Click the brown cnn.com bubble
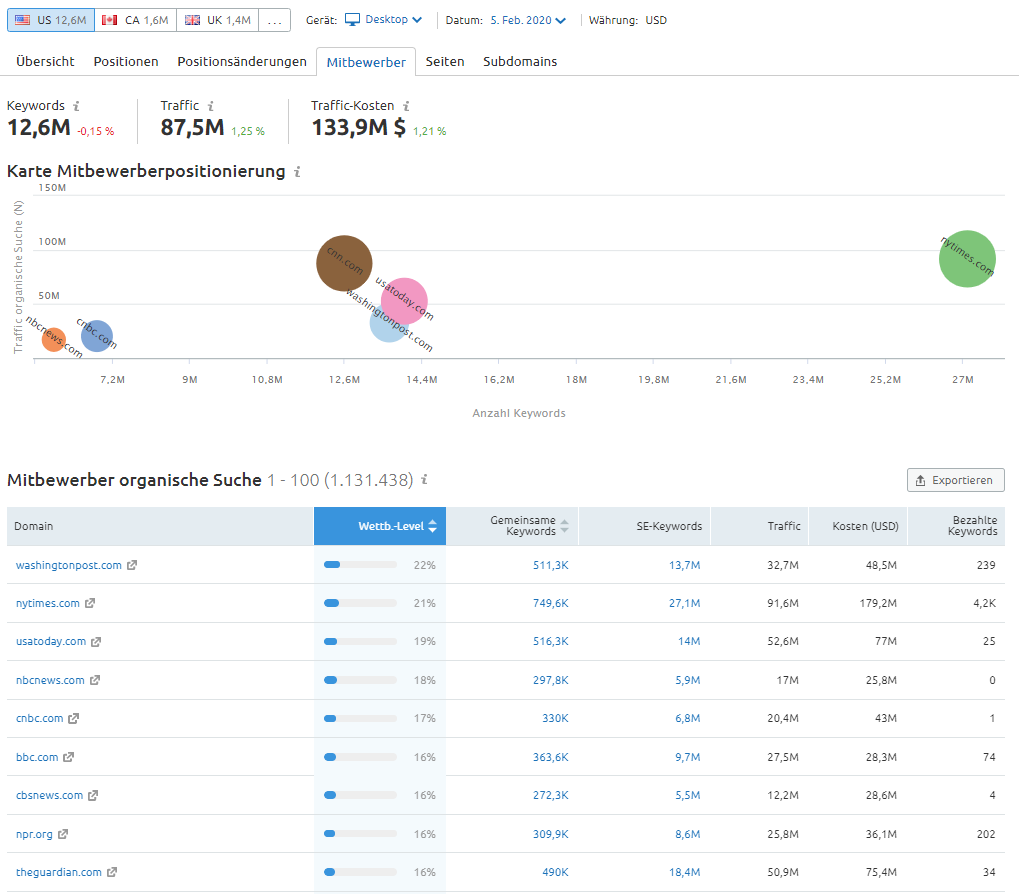Viewport: 1019px width, 894px height. [344, 263]
